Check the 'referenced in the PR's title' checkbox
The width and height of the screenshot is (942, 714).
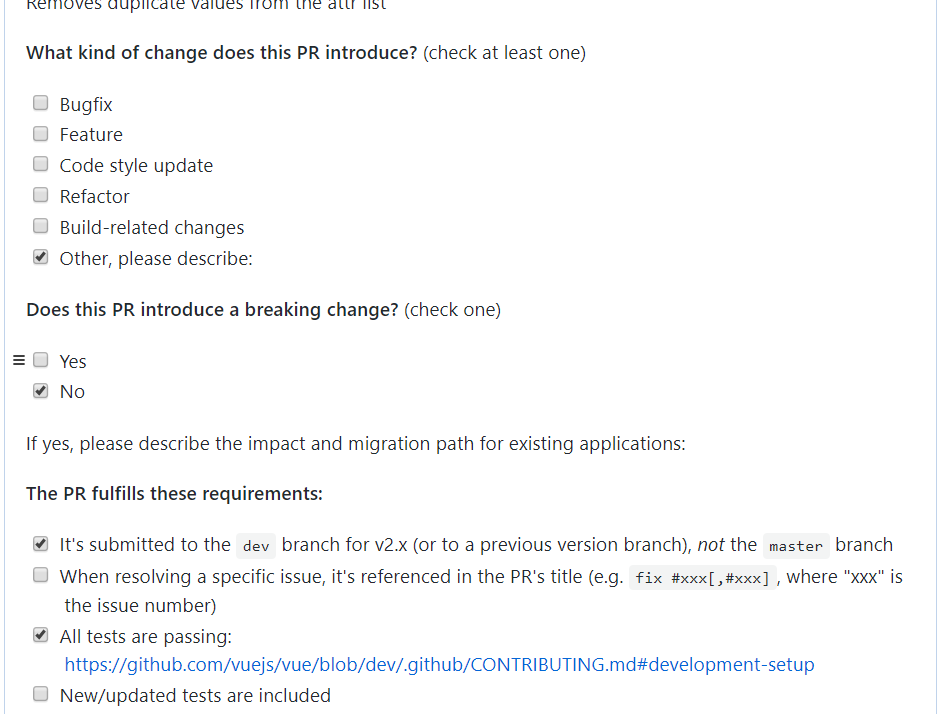[x=41, y=575]
